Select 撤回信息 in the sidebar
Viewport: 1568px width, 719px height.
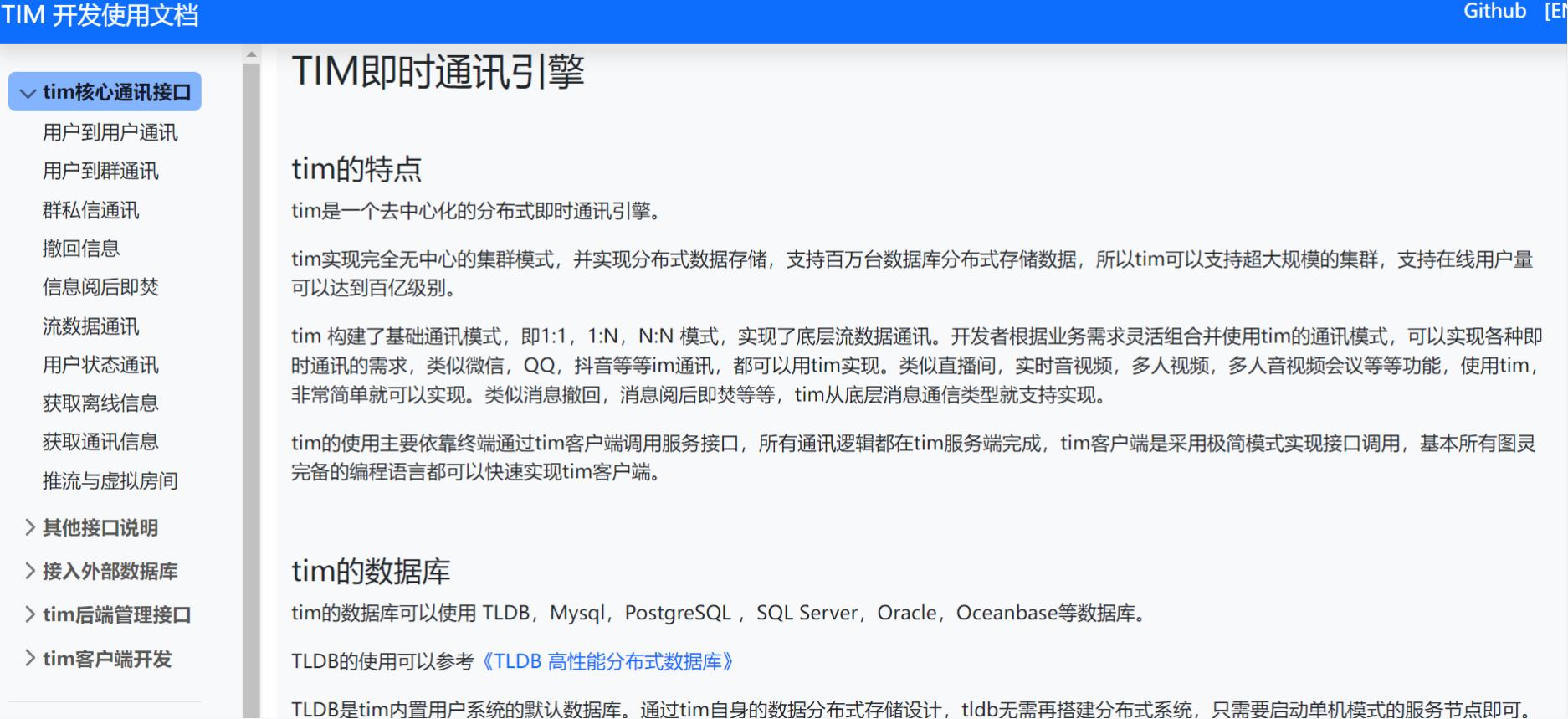(x=81, y=249)
